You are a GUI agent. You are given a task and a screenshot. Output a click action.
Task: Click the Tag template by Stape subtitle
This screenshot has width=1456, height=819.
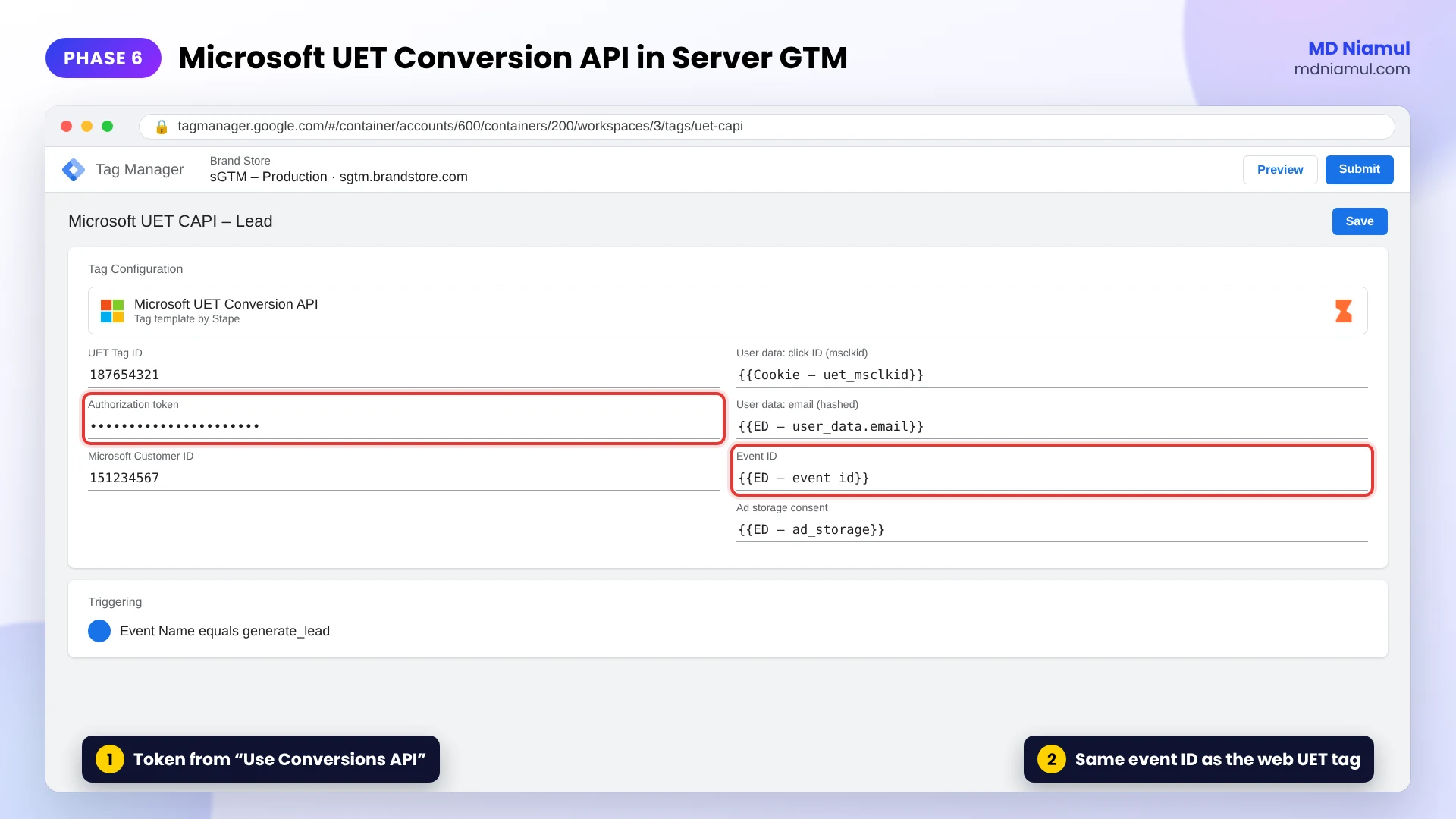(x=187, y=319)
